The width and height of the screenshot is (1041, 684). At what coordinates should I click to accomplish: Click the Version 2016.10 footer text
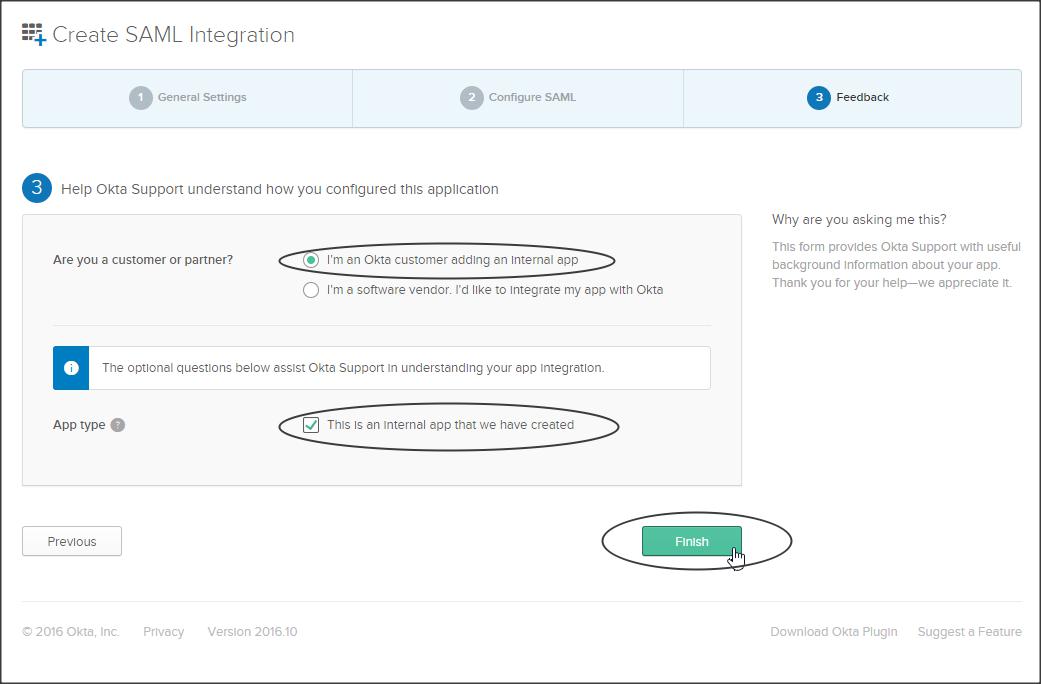pyautogui.click(x=252, y=632)
